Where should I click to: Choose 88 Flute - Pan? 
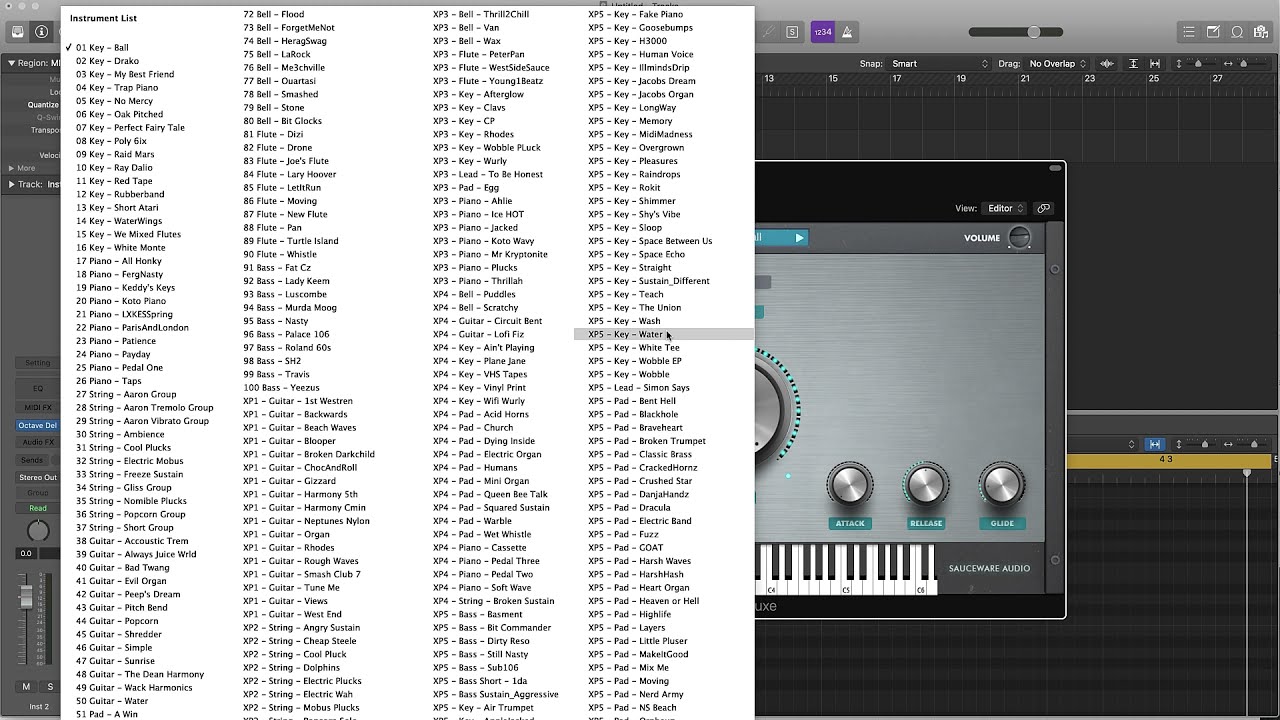pyautogui.click(x=272, y=227)
